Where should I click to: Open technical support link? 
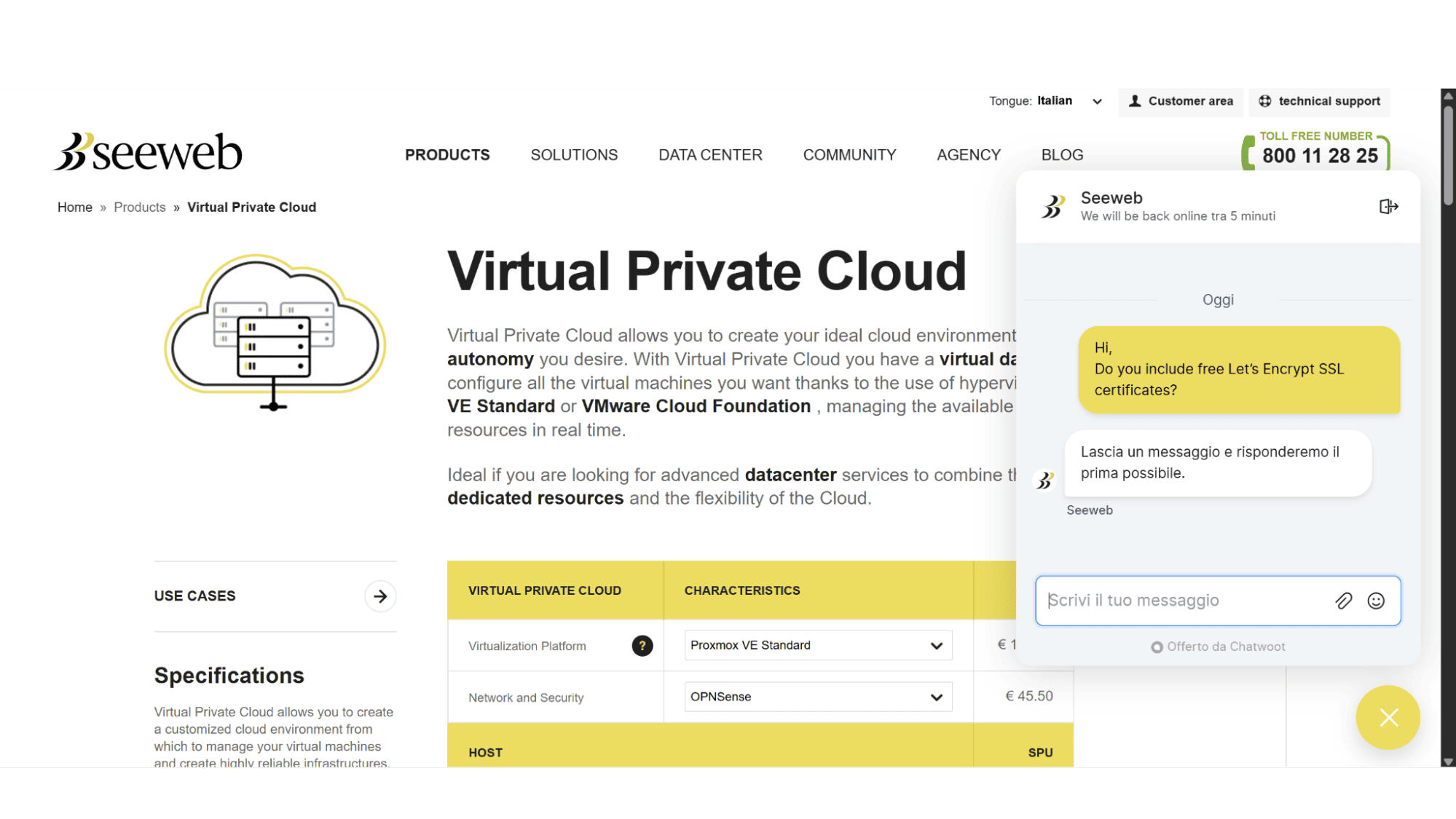[1319, 101]
